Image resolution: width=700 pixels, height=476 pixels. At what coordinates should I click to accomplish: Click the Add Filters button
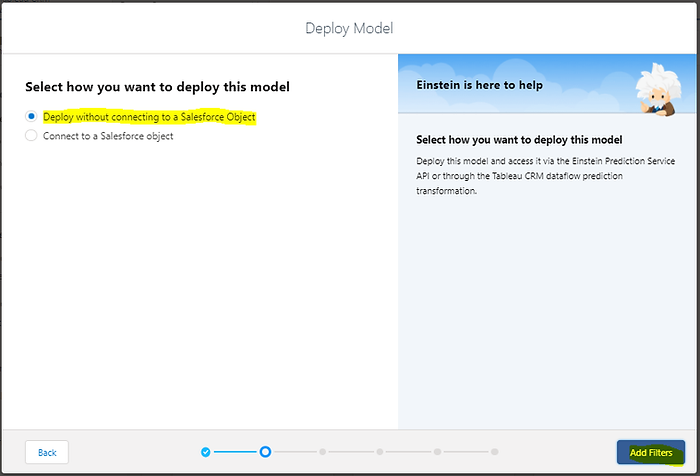click(650, 452)
